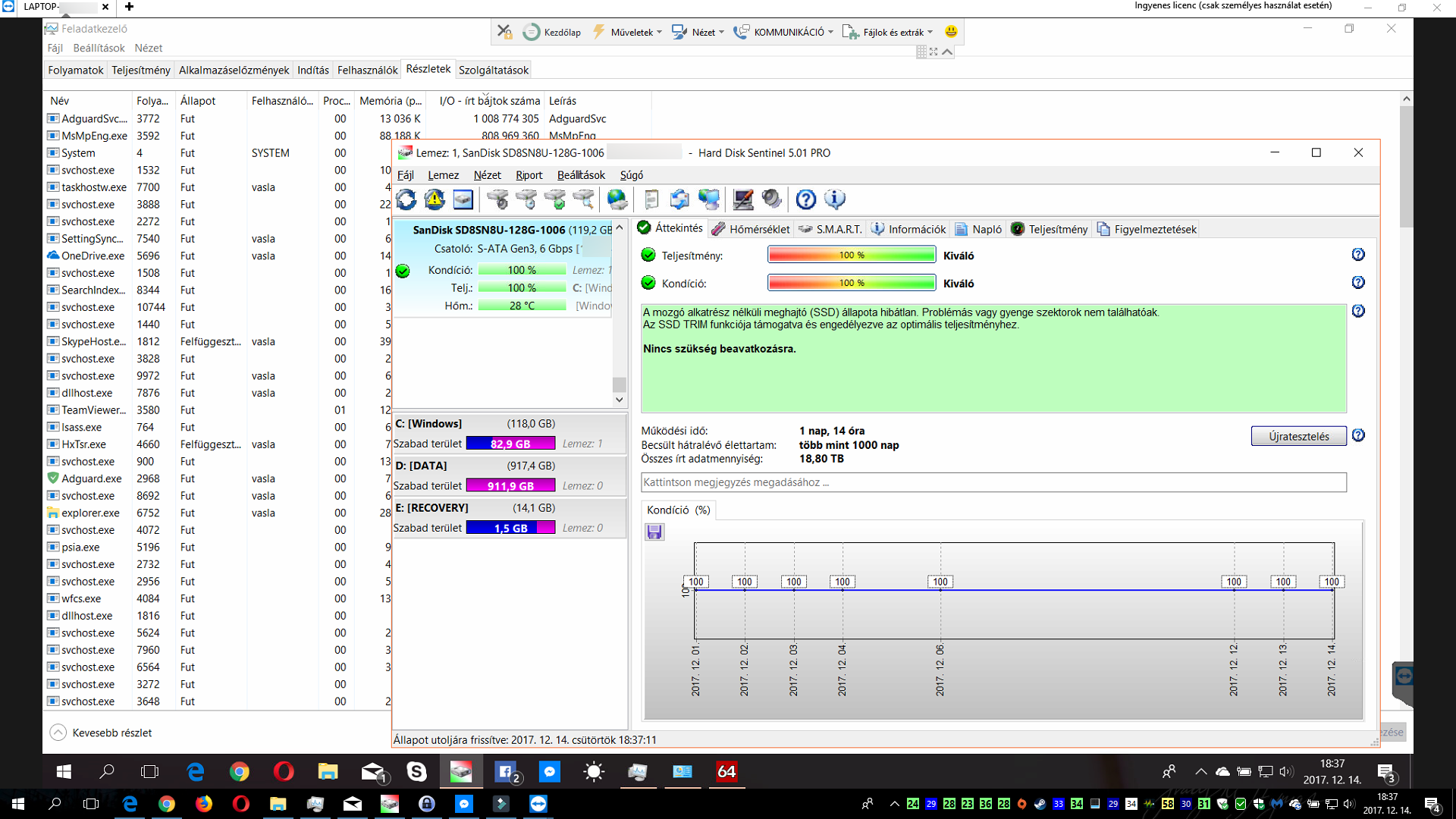Click the D: [DATA] free space bar 911,9 GB

(510, 486)
